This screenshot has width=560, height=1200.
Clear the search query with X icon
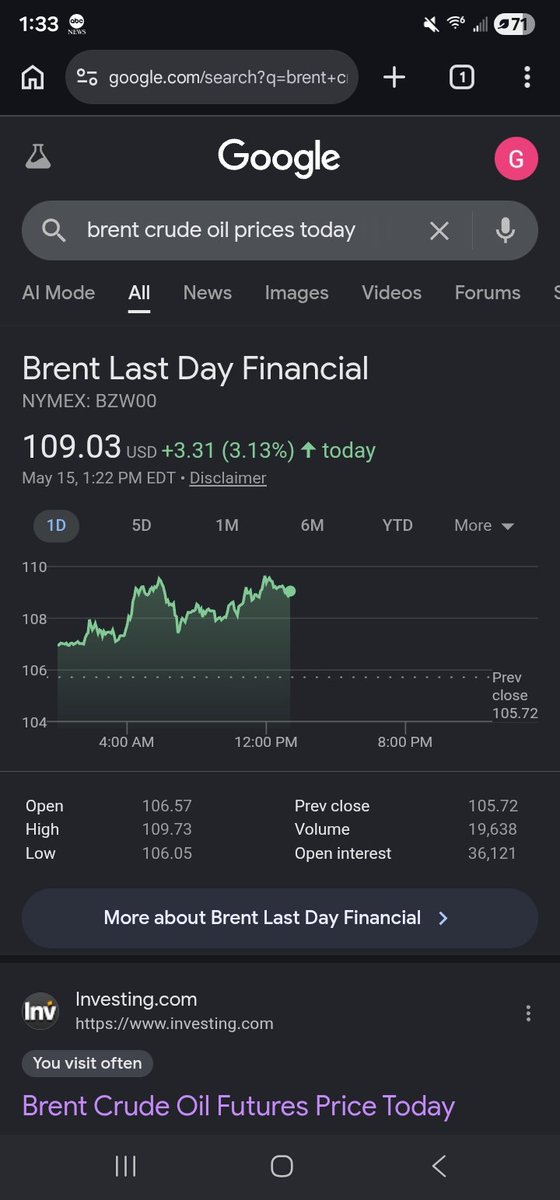click(439, 231)
